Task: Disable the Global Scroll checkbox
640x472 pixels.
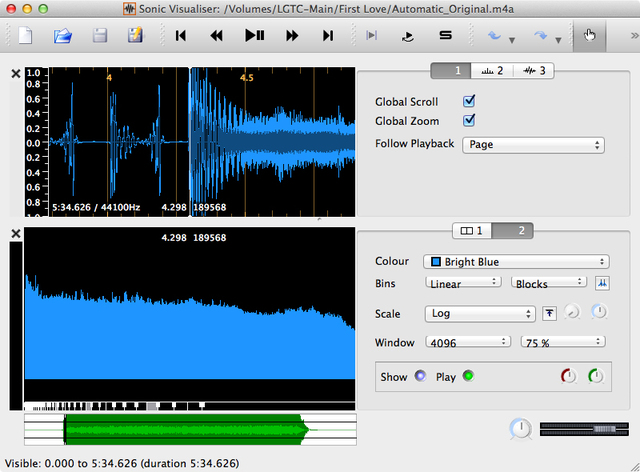Action: coord(469,102)
